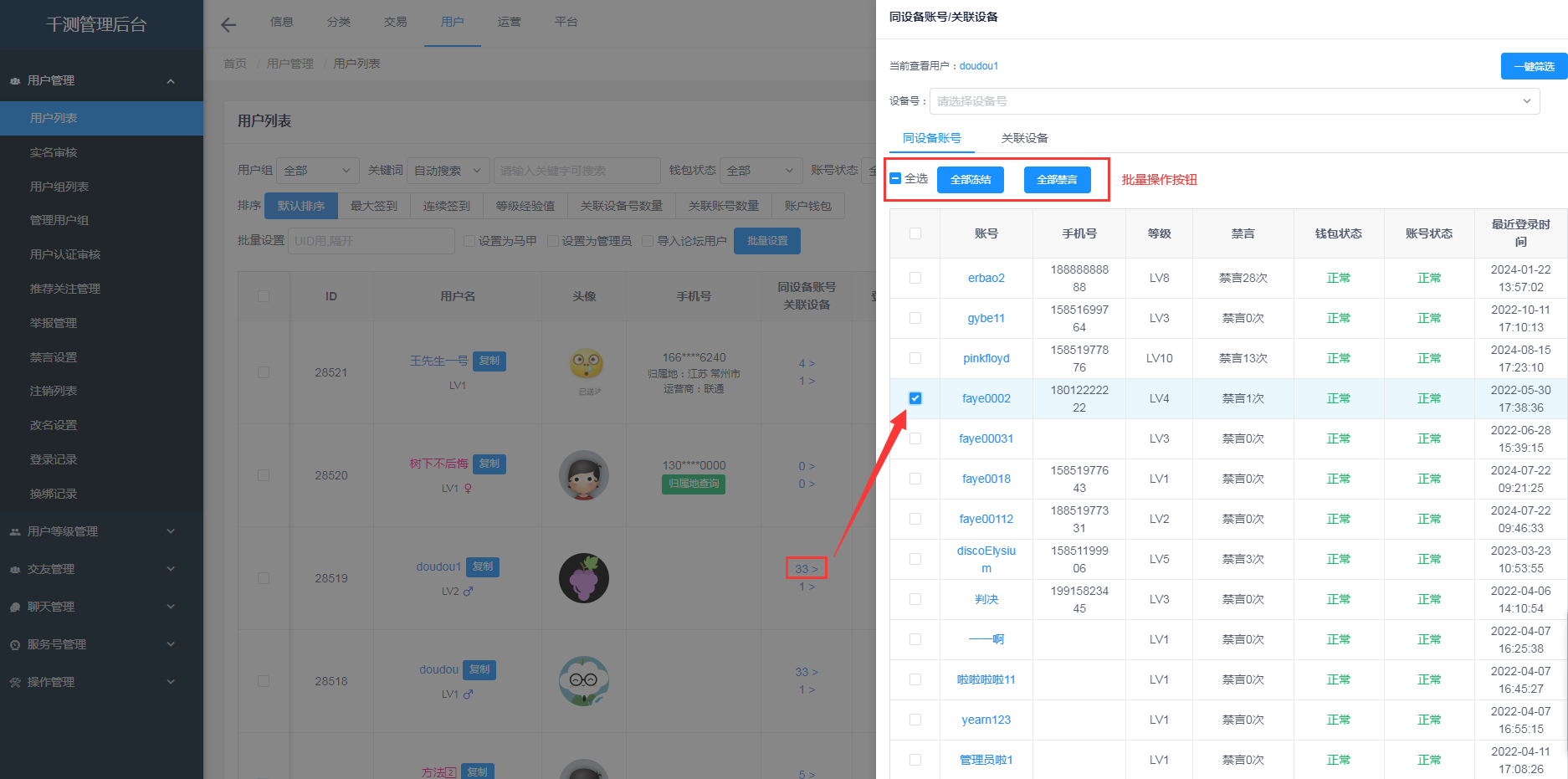Screen dimensions: 1568x779
Task: Check the box for pinkfloyd row
Action: pos(915,358)
